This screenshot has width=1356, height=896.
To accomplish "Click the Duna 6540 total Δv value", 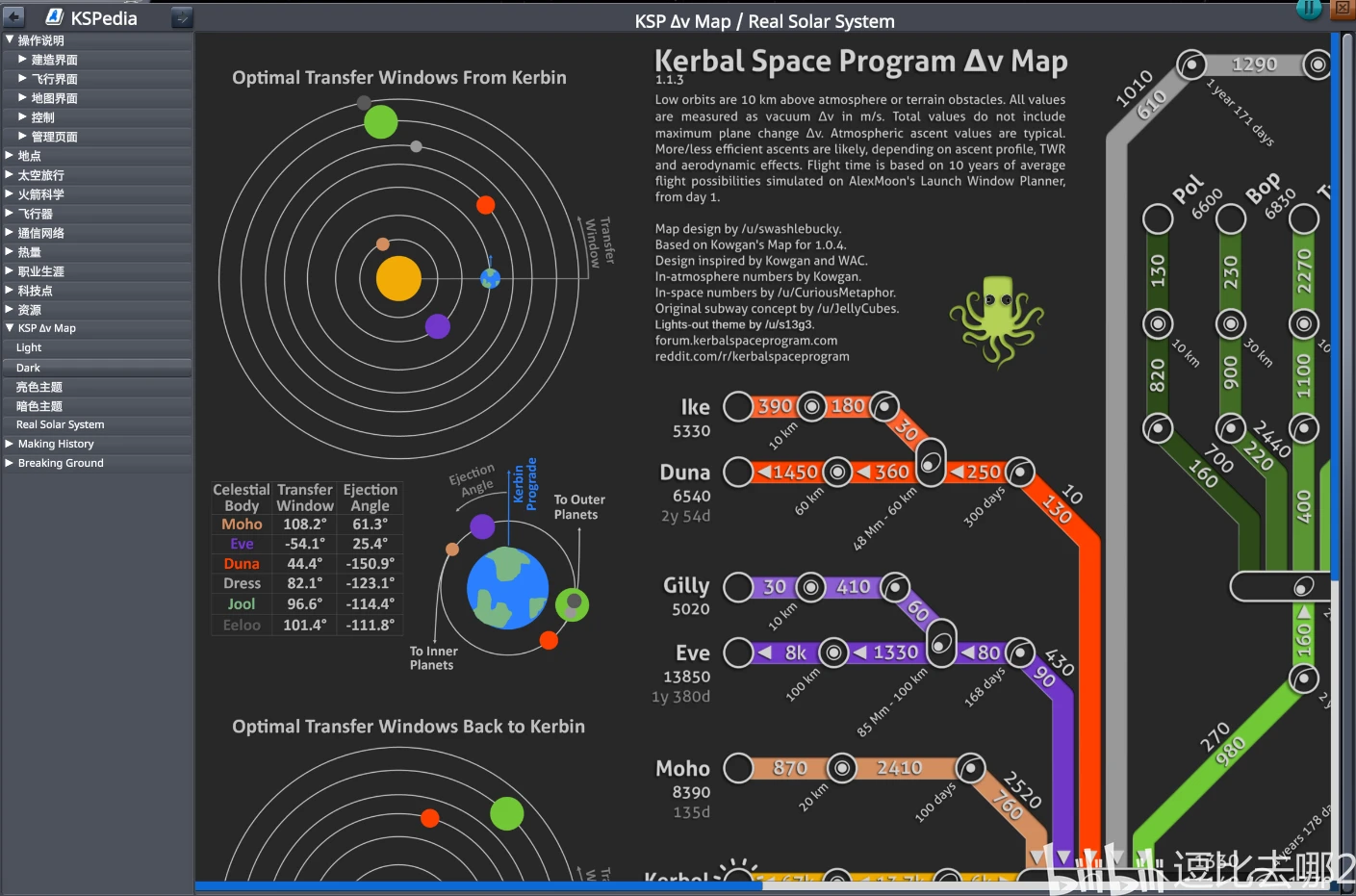I will click(x=692, y=496).
